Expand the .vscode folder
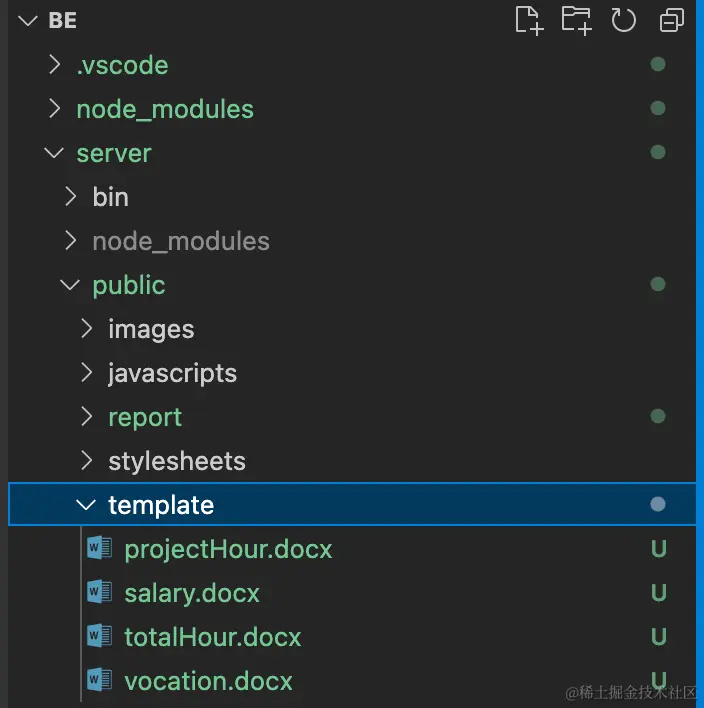Viewport: 704px width, 708px height. [x=55, y=65]
